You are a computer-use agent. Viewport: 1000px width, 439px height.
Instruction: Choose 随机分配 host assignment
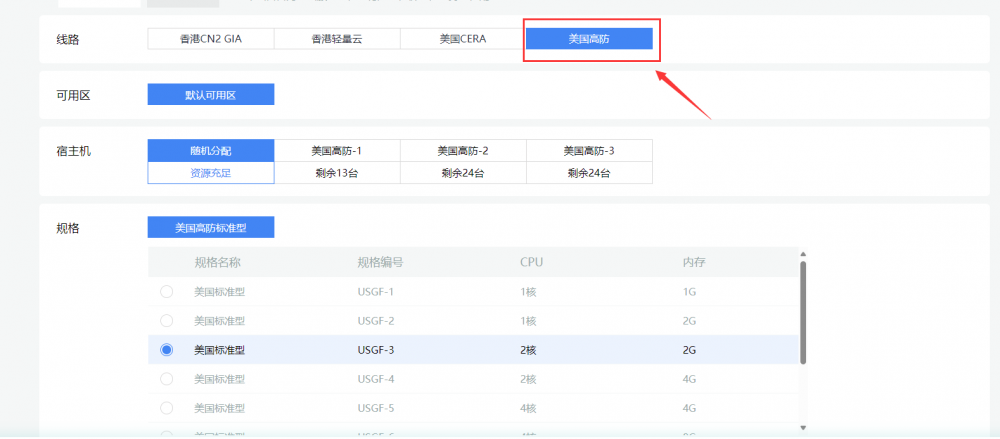point(211,151)
